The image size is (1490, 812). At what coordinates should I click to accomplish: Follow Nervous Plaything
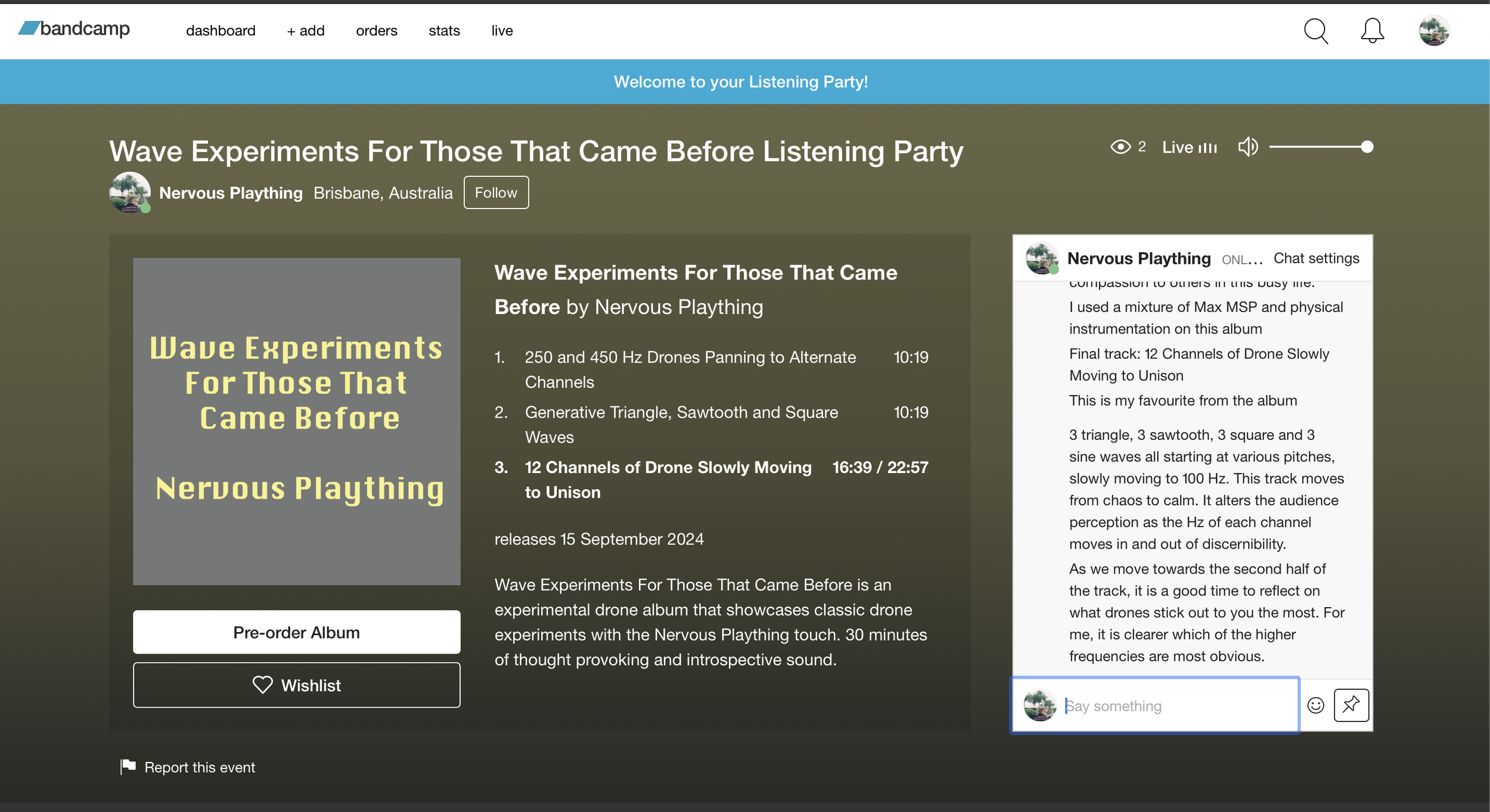(x=496, y=192)
